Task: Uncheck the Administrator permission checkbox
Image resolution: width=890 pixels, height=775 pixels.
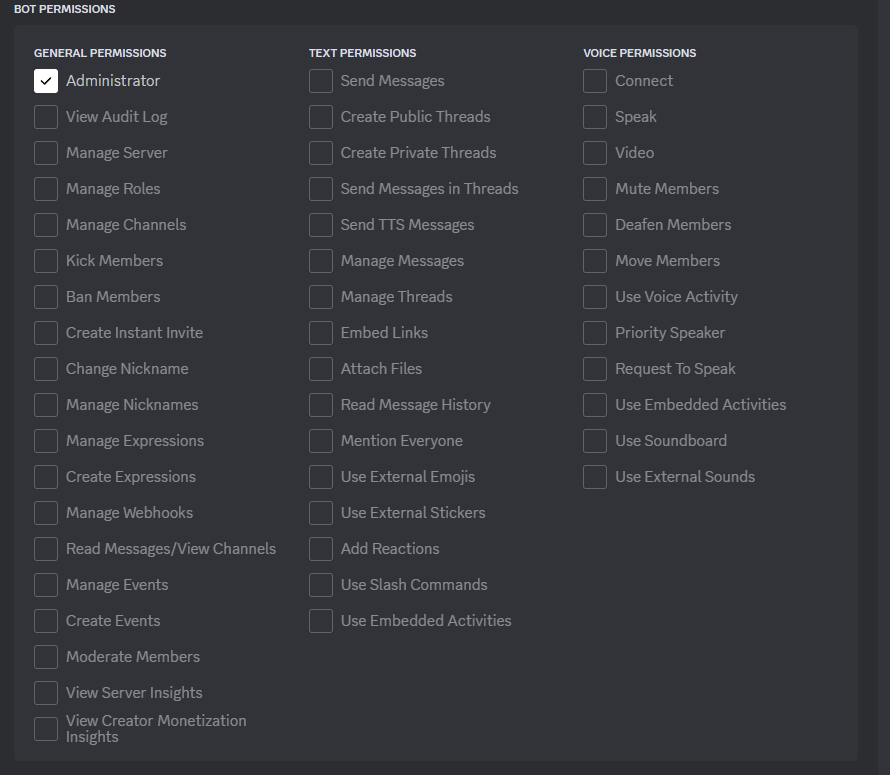Action: (46, 81)
